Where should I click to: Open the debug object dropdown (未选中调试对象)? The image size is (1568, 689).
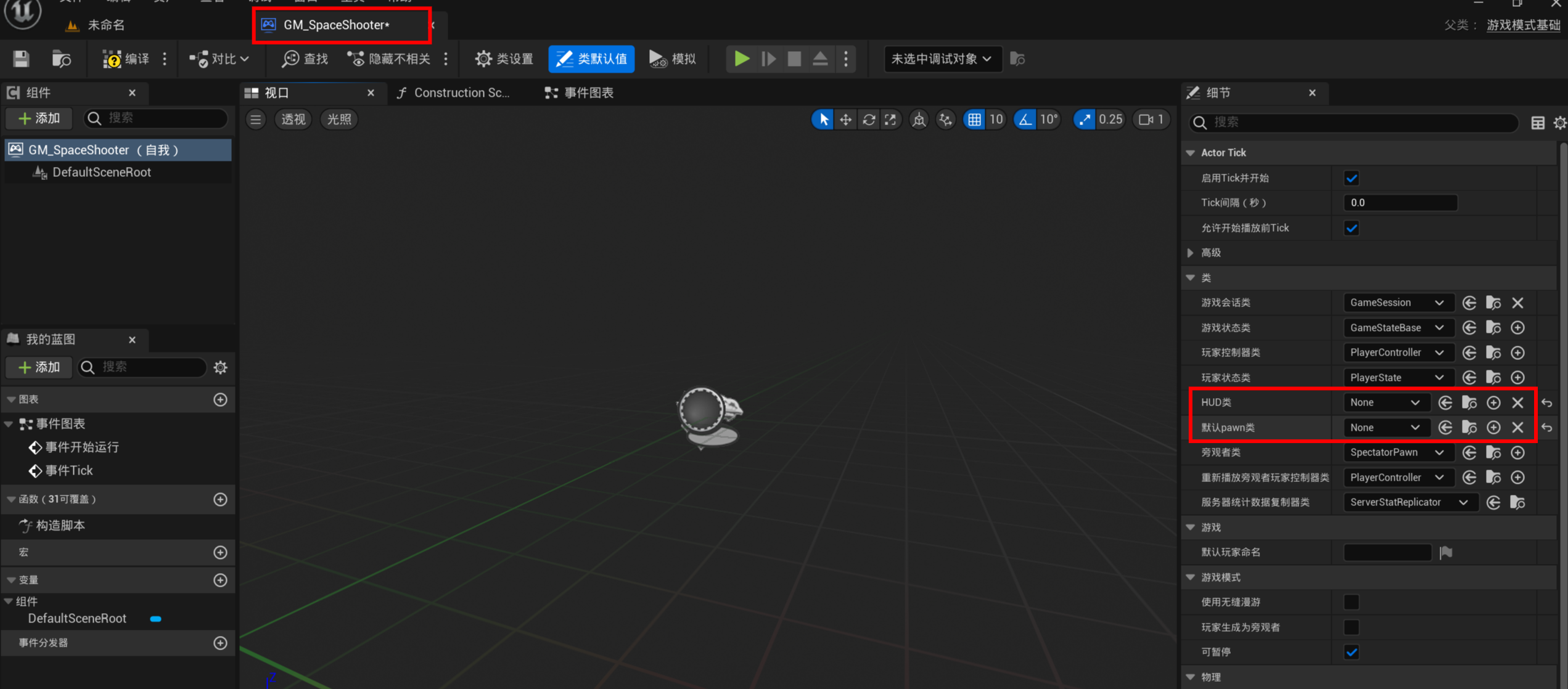tap(942, 59)
